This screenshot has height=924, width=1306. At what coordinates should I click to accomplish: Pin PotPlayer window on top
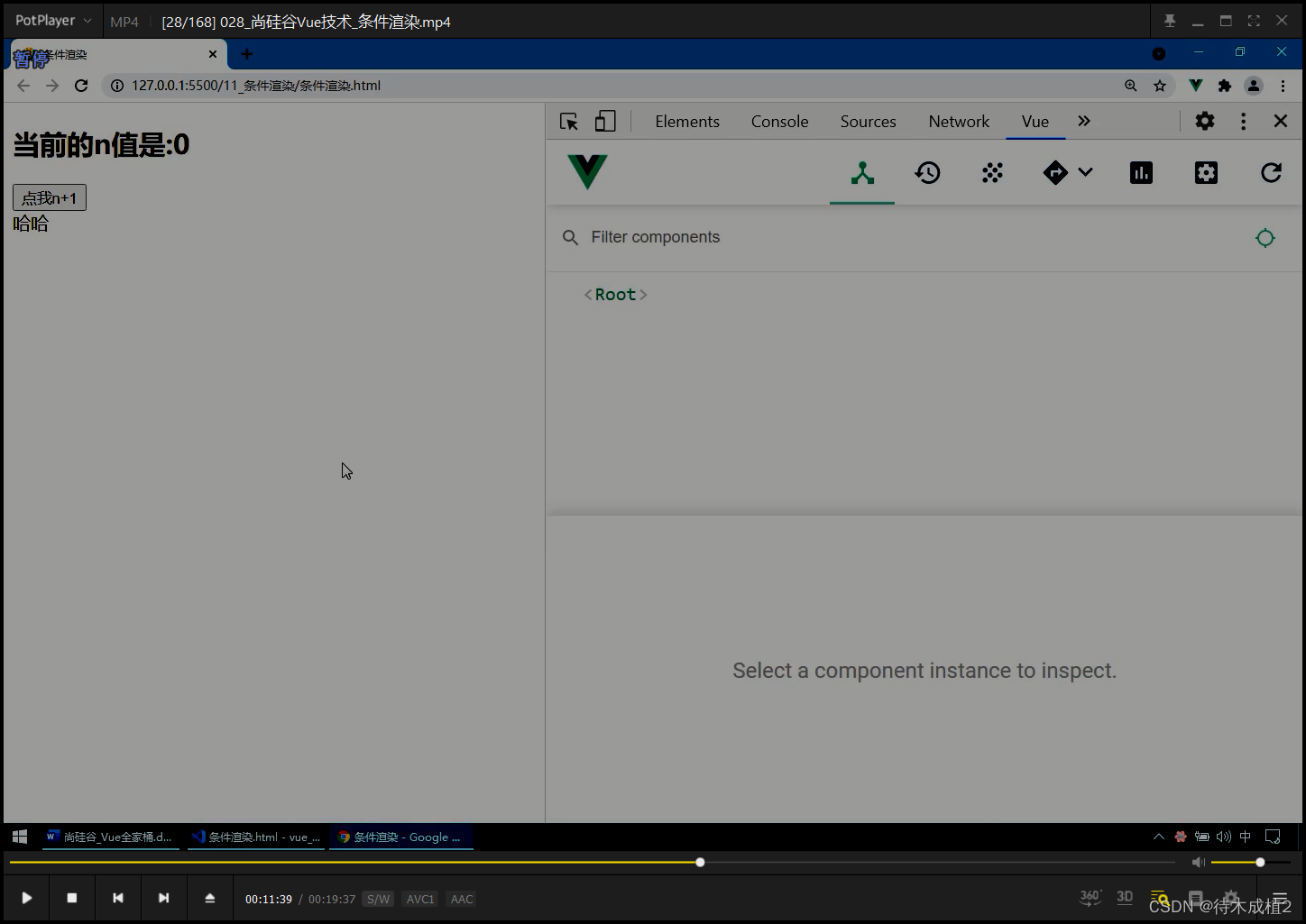pos(1170,21)
